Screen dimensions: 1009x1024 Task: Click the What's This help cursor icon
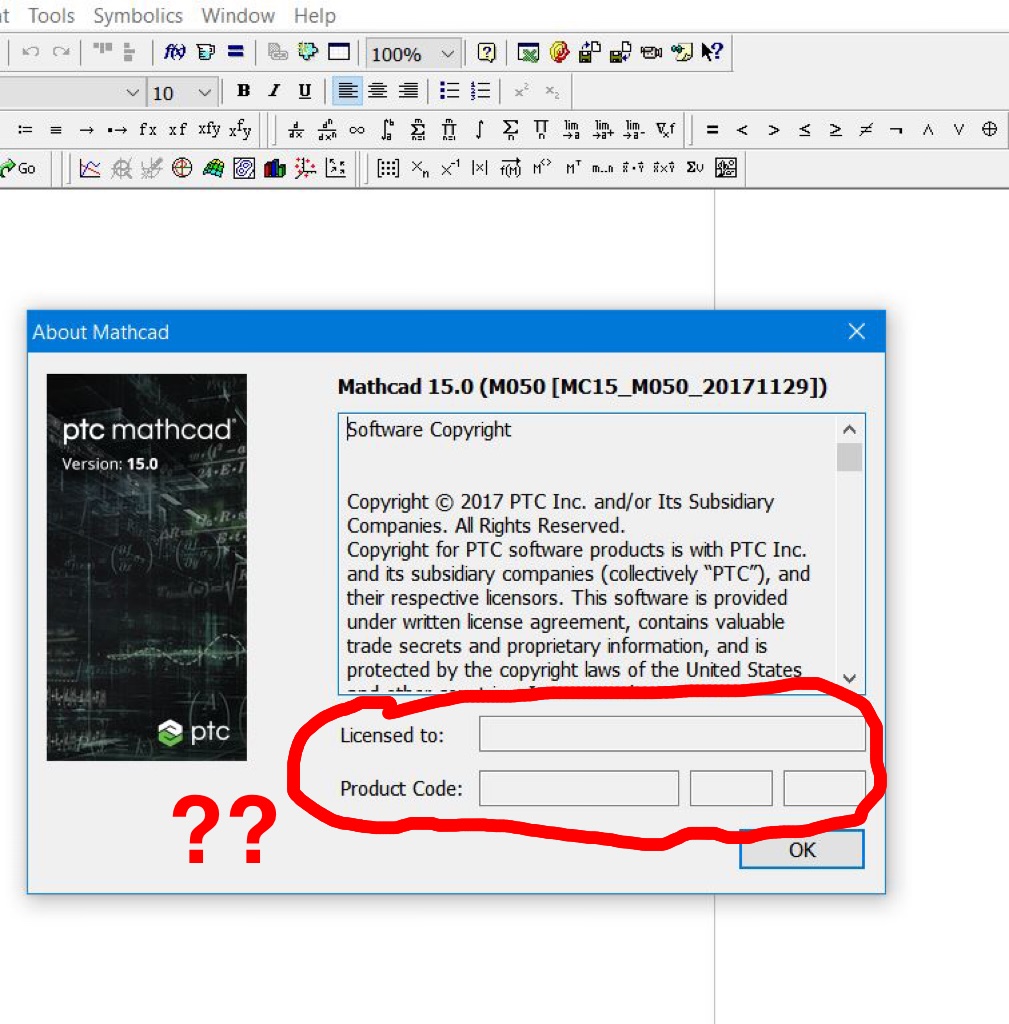click(712, 53)
